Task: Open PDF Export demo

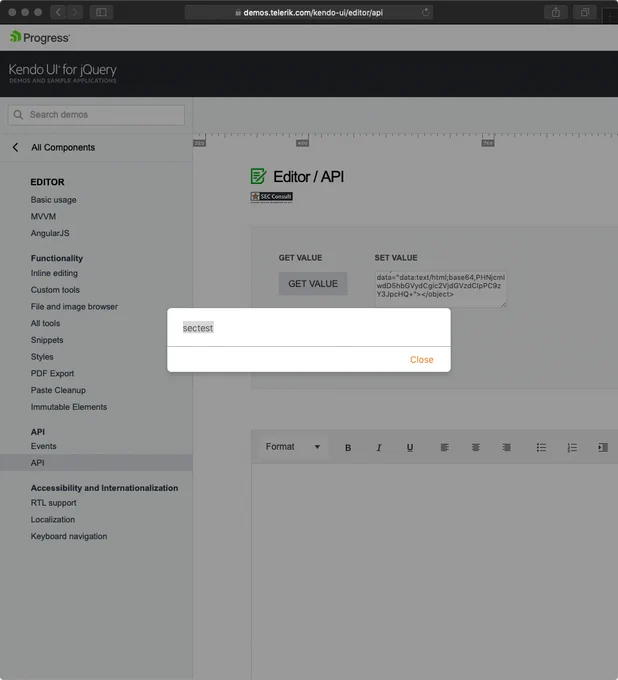Action: click(52, 373)
